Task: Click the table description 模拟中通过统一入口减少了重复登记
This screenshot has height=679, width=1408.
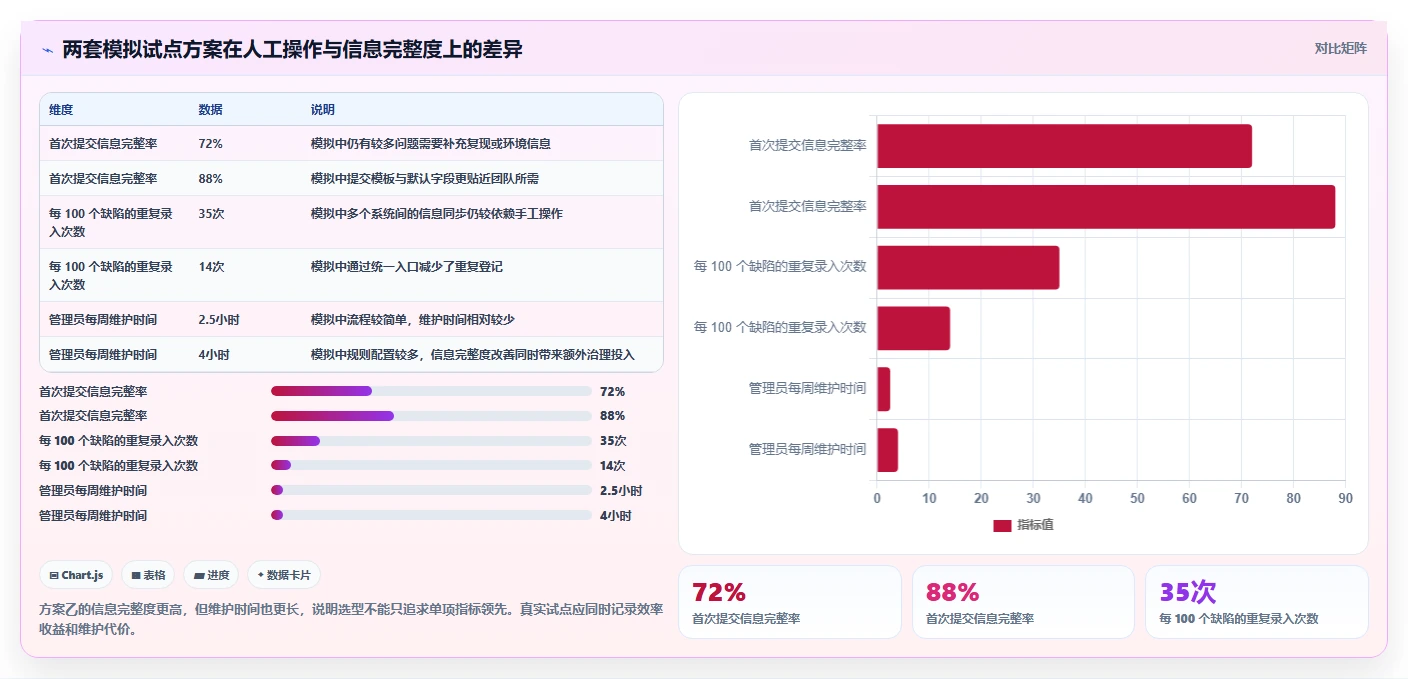Action: [407, 266]
